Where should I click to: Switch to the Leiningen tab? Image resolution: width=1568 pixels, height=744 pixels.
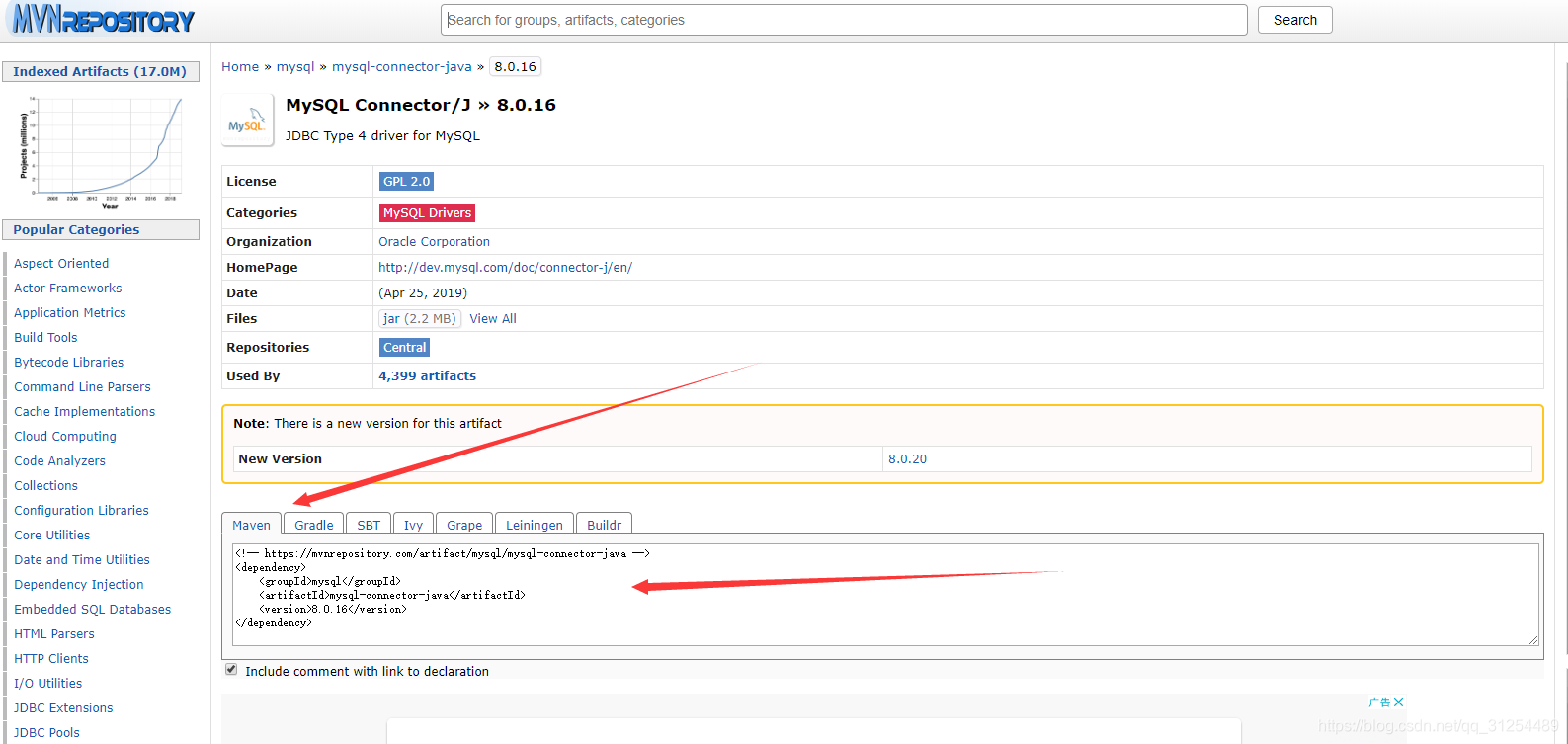coord(535,525)
